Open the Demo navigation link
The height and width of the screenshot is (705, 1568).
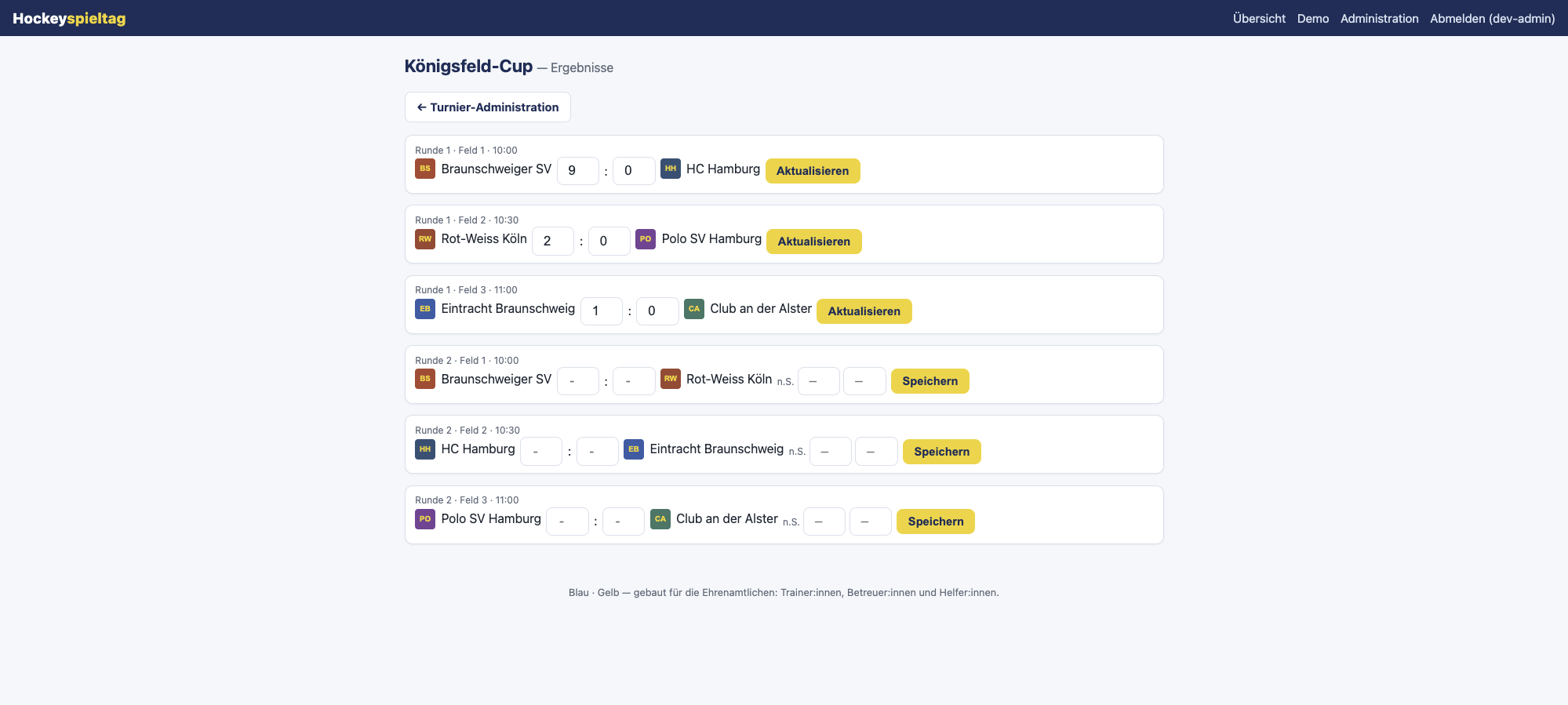(x=1313, y=18)
